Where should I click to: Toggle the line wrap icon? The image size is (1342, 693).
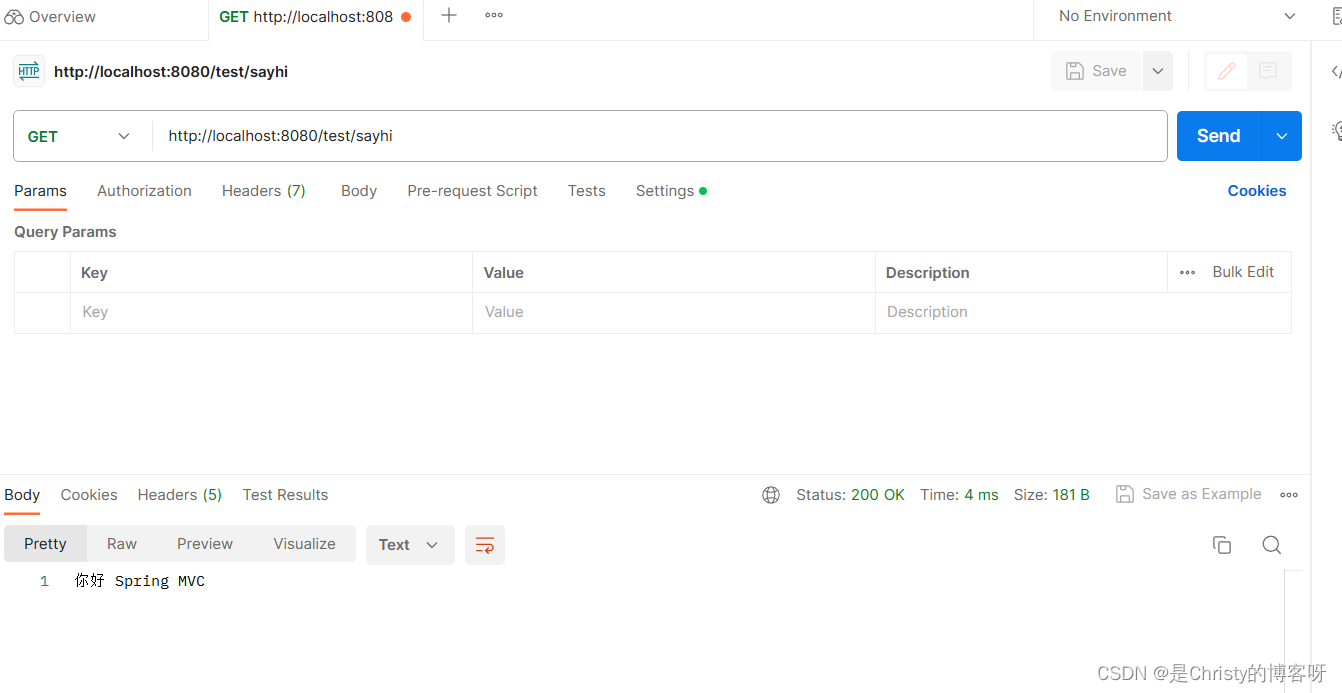485,545
